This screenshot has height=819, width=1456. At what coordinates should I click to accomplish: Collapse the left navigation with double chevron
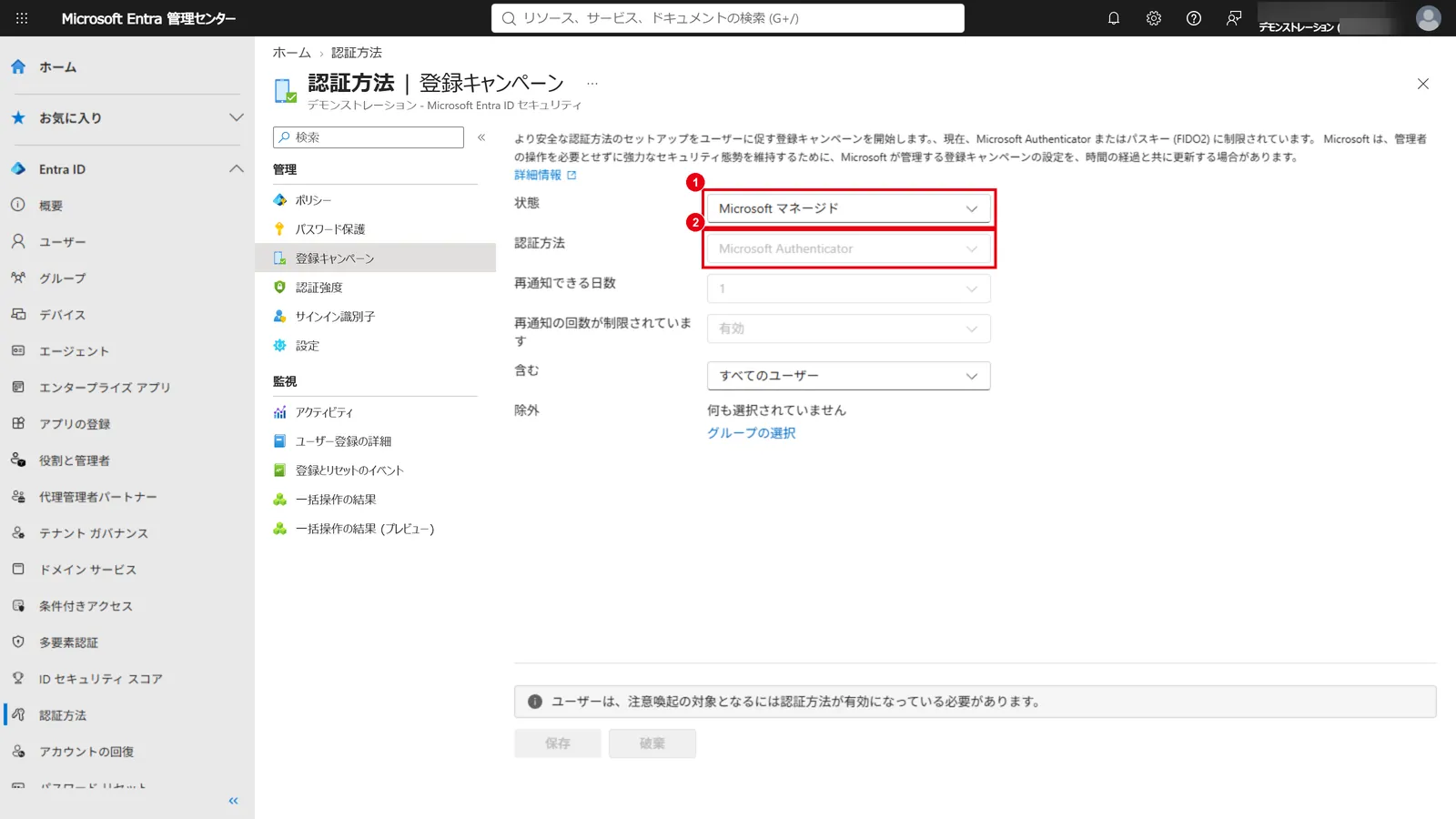pos(234,801)
